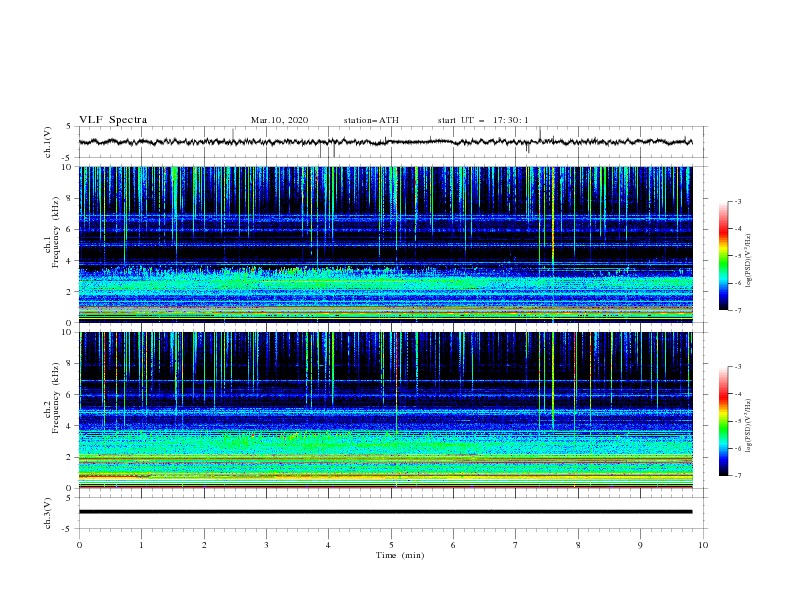The width and height of the screenshot is (792, 612).
Task: Click time axis tick label "3"
Action: 266,545
